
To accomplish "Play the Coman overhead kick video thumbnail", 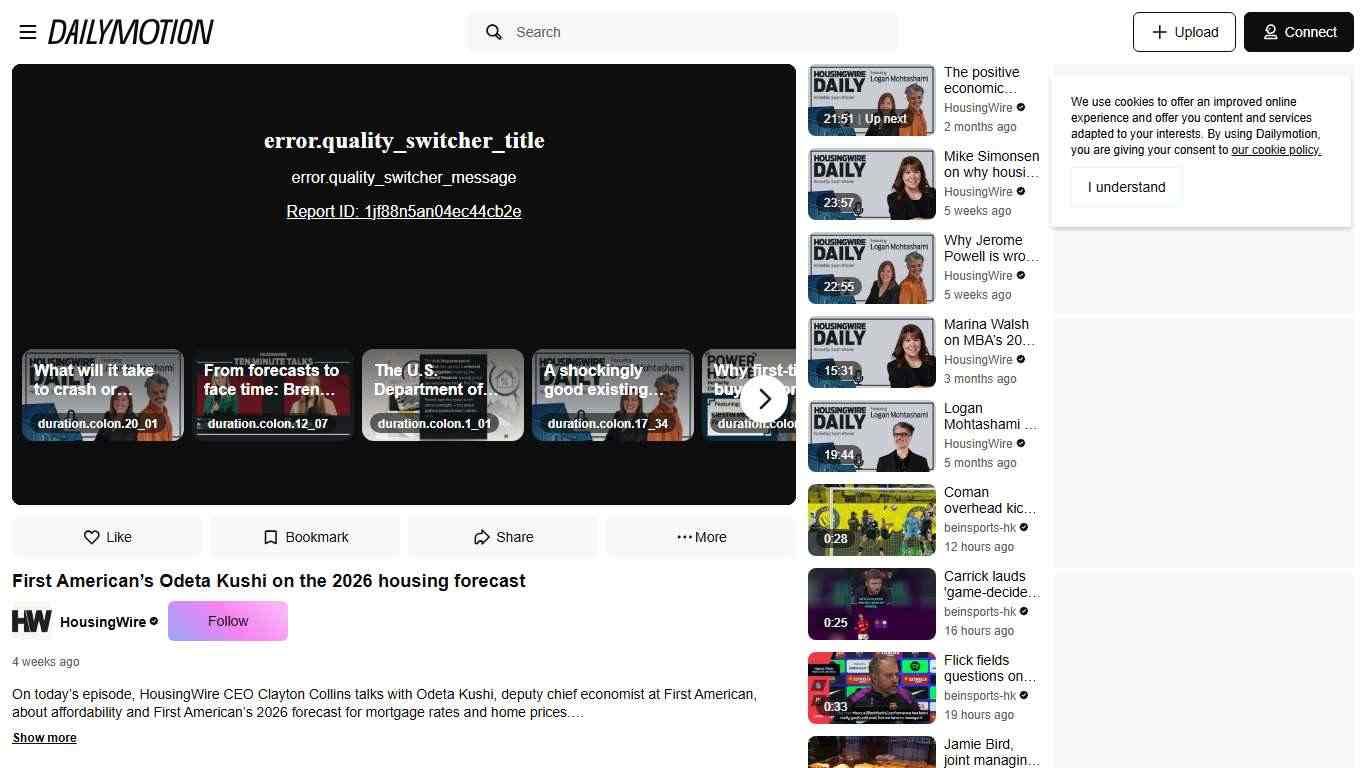I will pos(871,520).
